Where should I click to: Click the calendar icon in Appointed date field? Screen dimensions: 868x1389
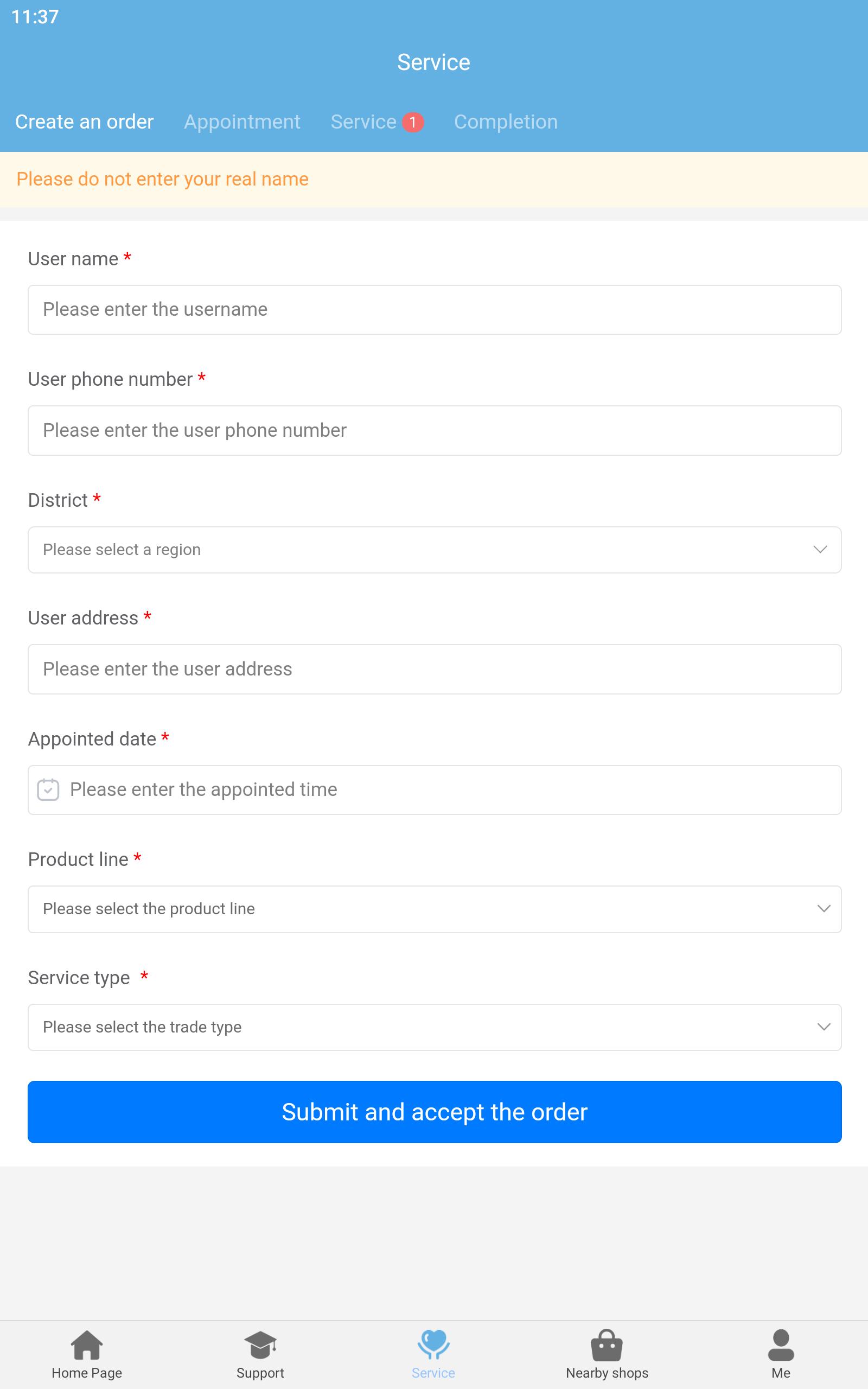[x=48, y=789]
